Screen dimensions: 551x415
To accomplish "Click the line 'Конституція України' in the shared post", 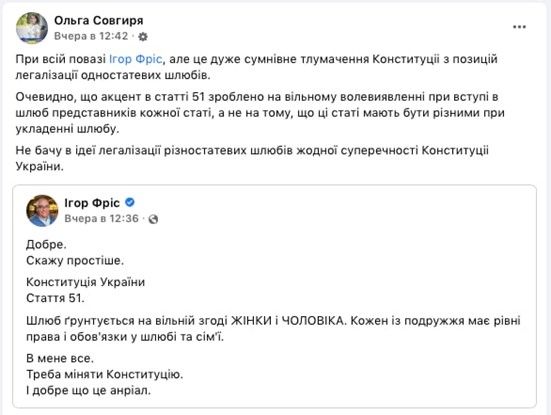I will (x=85, y=282).
